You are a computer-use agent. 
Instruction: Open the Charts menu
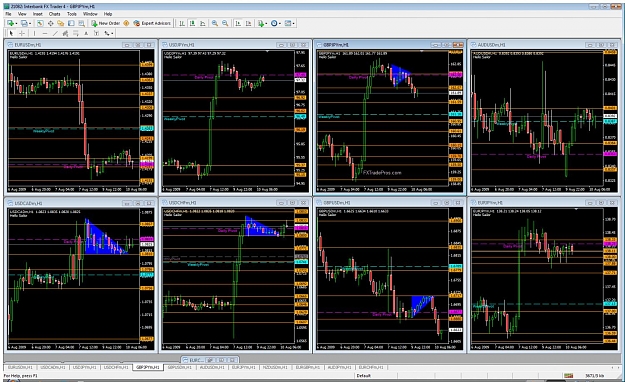pyautogui.click(x=55, y=14)
